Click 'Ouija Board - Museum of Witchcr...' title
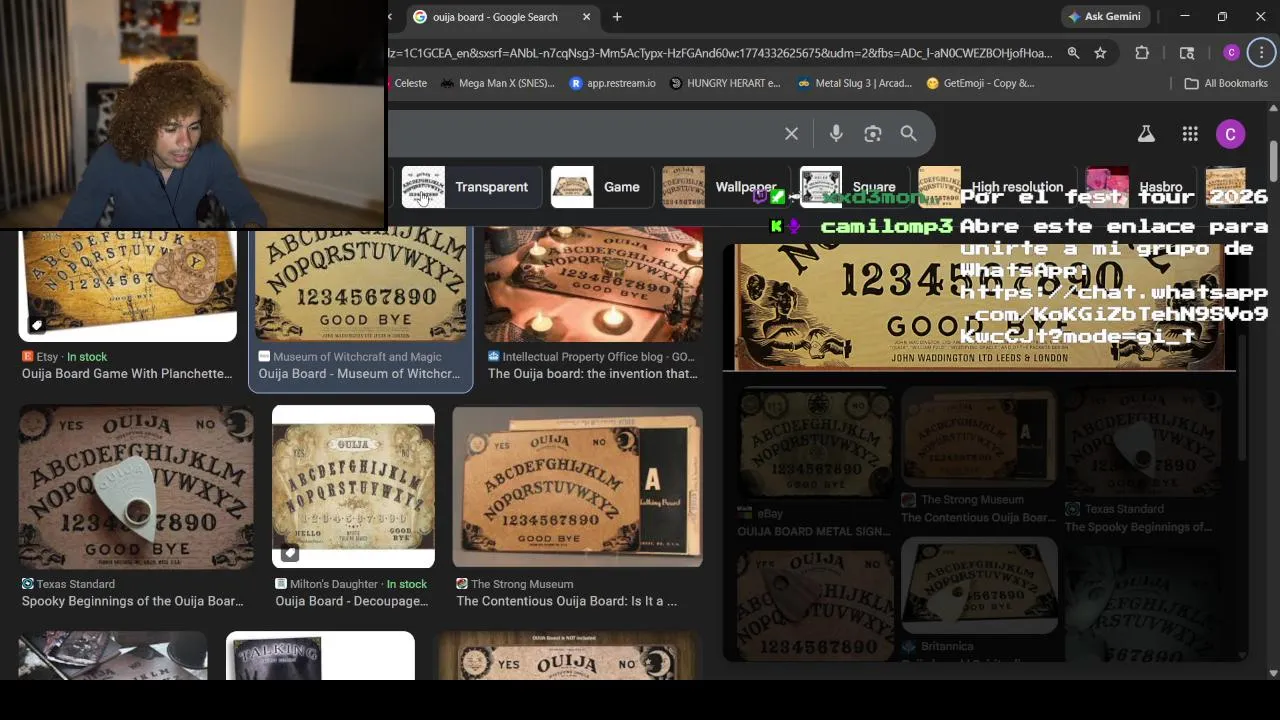 (359, 374)
